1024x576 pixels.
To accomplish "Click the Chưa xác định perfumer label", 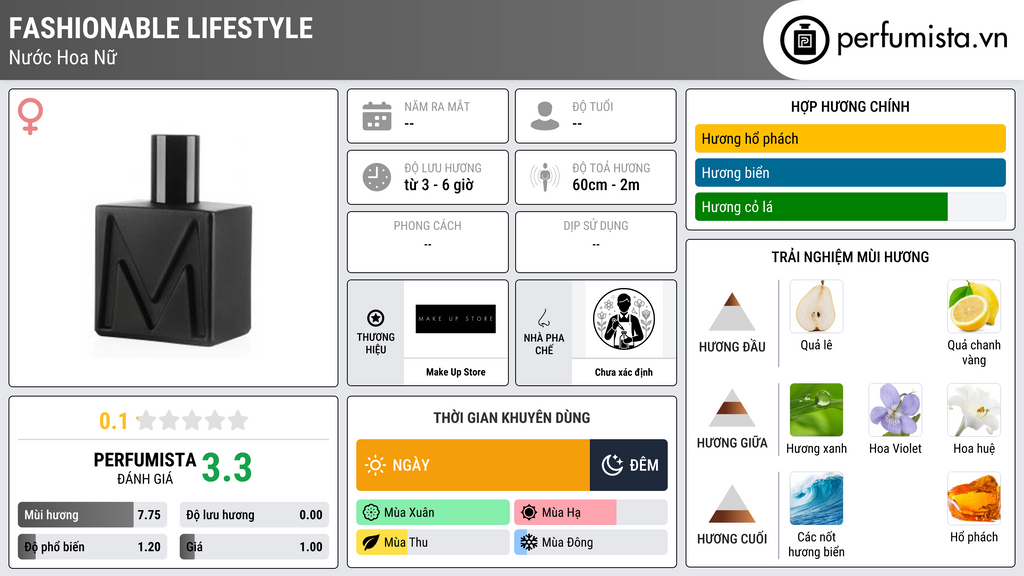I will pyautogui.click(x=624, y=372).
